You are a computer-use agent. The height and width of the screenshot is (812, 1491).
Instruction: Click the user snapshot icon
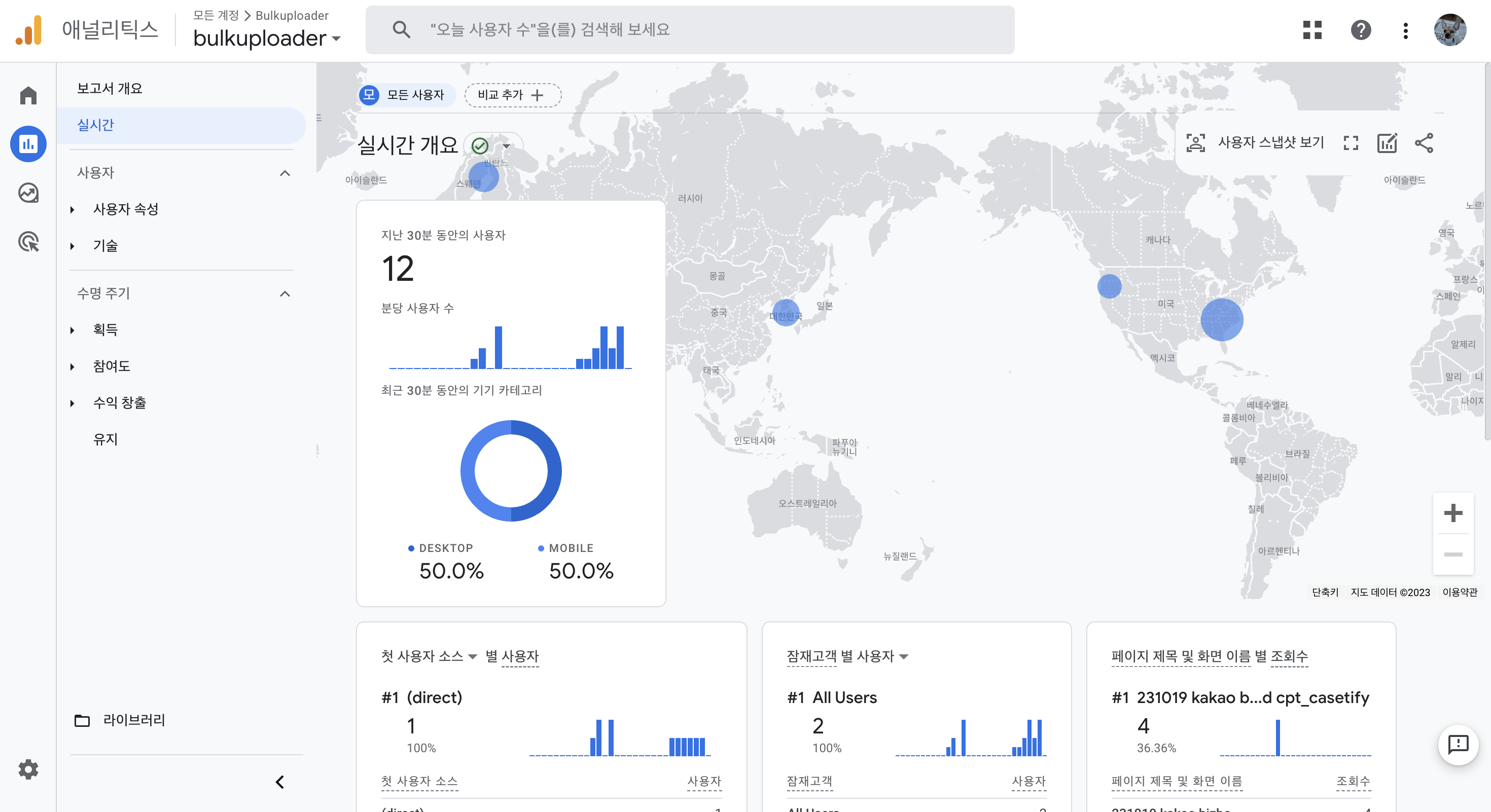point(1195,143)
